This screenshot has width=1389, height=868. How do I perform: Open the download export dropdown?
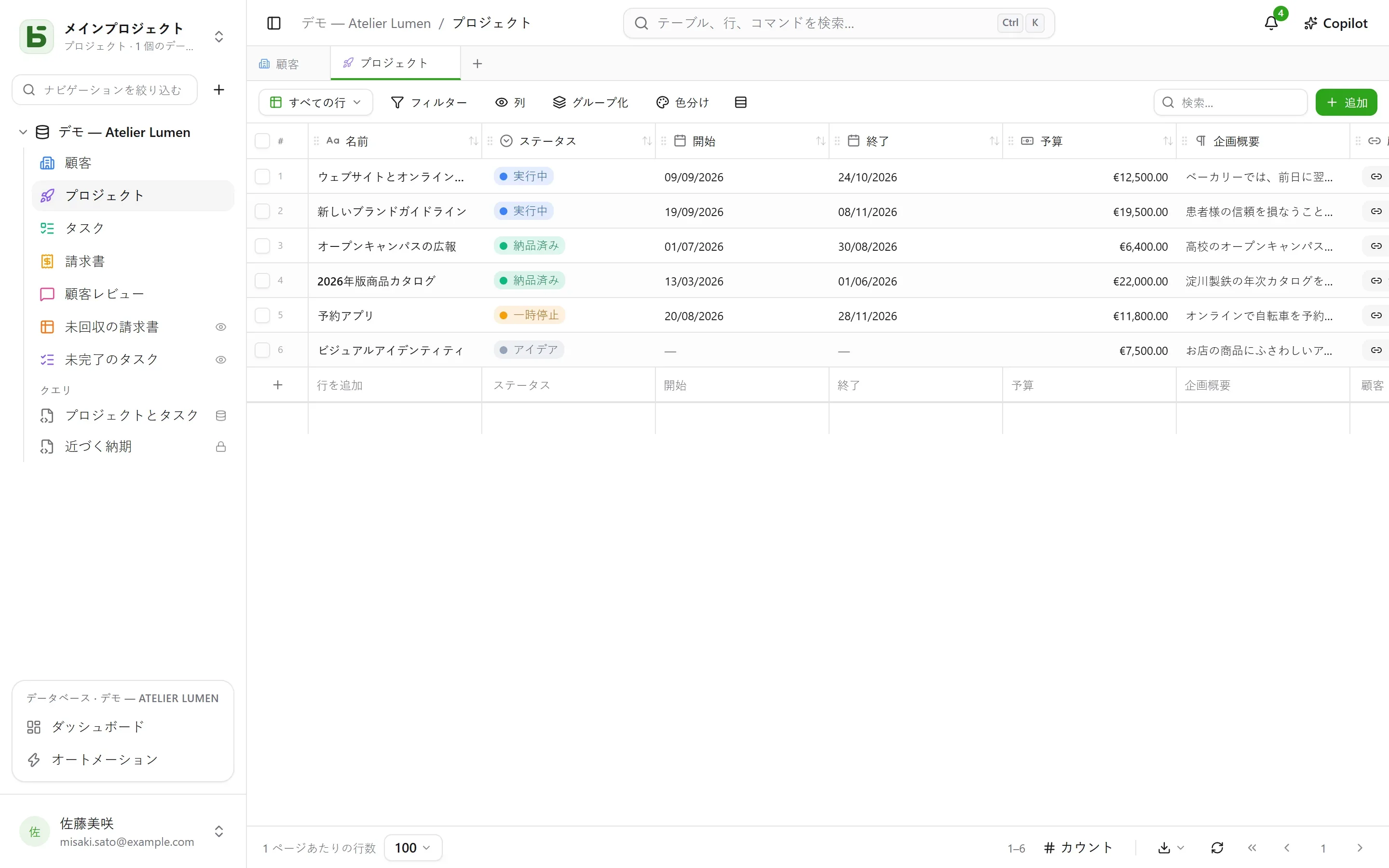click(x=1171, y=847)
